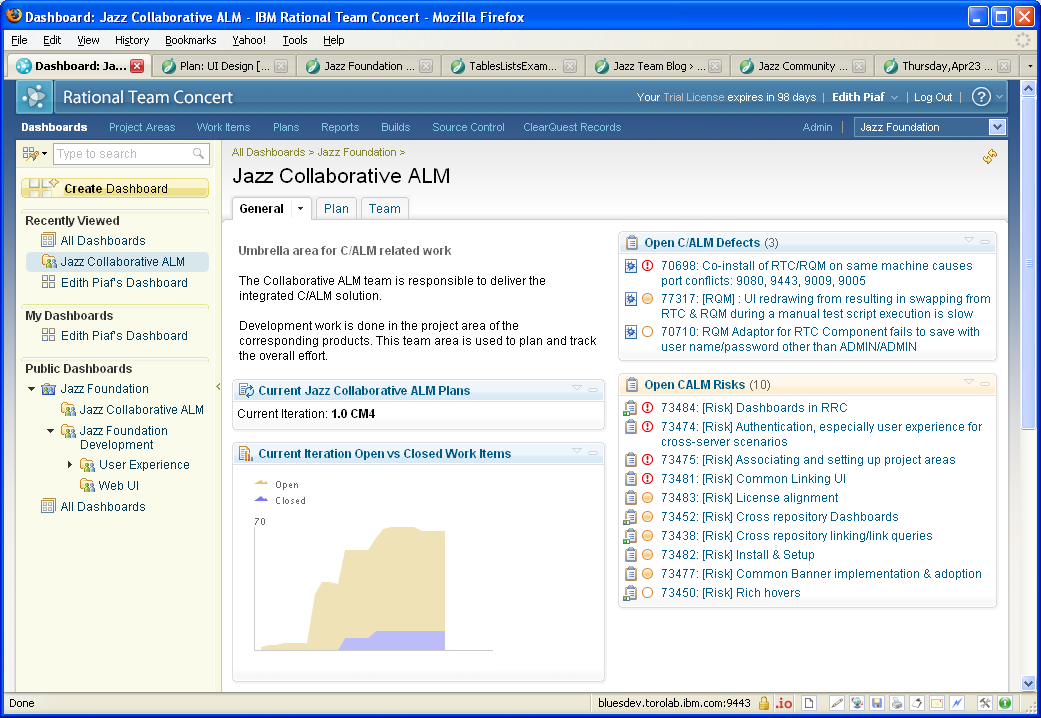Click the Current Jazz Collaborative ALM Plans widget icon
Image resolution: width=1041 pixels, height=718 pixels.
click(x=246, y=391)
